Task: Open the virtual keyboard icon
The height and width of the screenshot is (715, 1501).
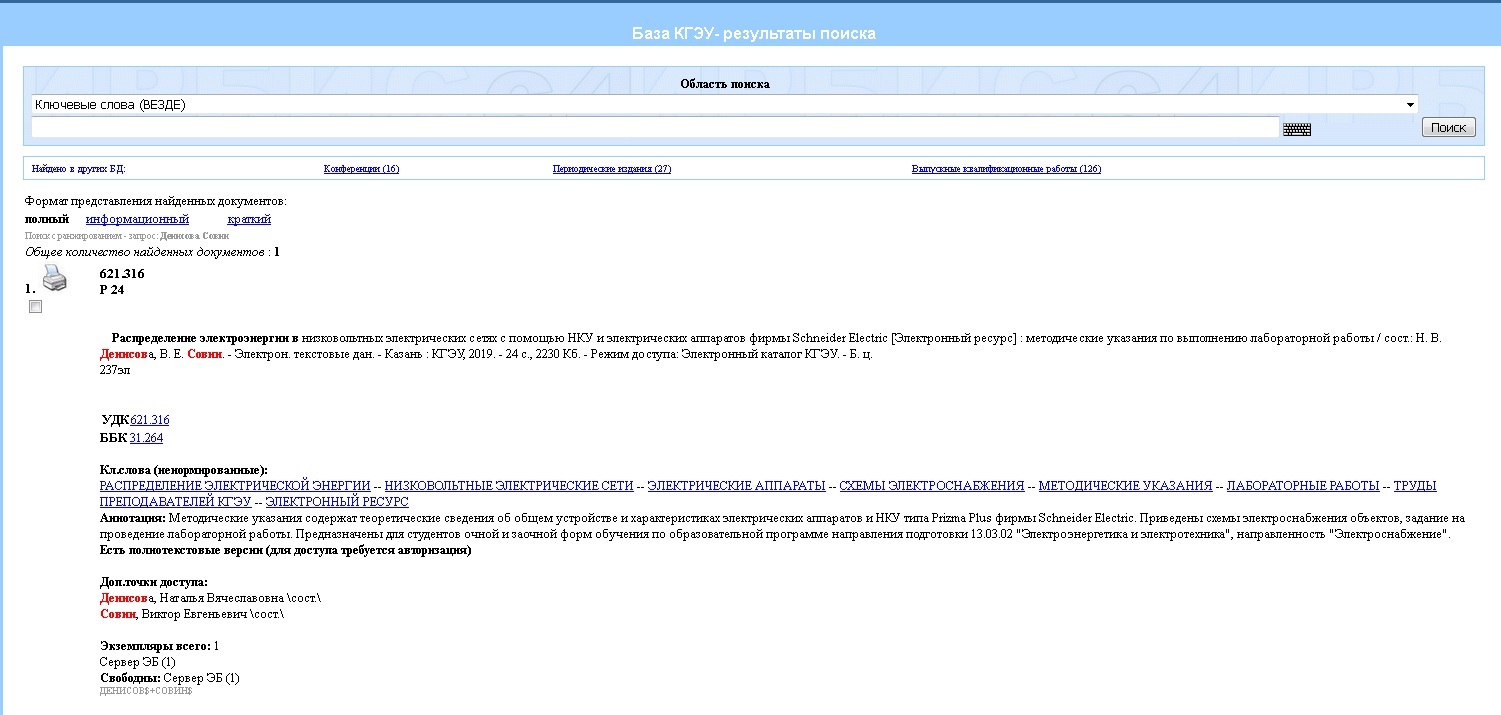Action: (1296, 129)
